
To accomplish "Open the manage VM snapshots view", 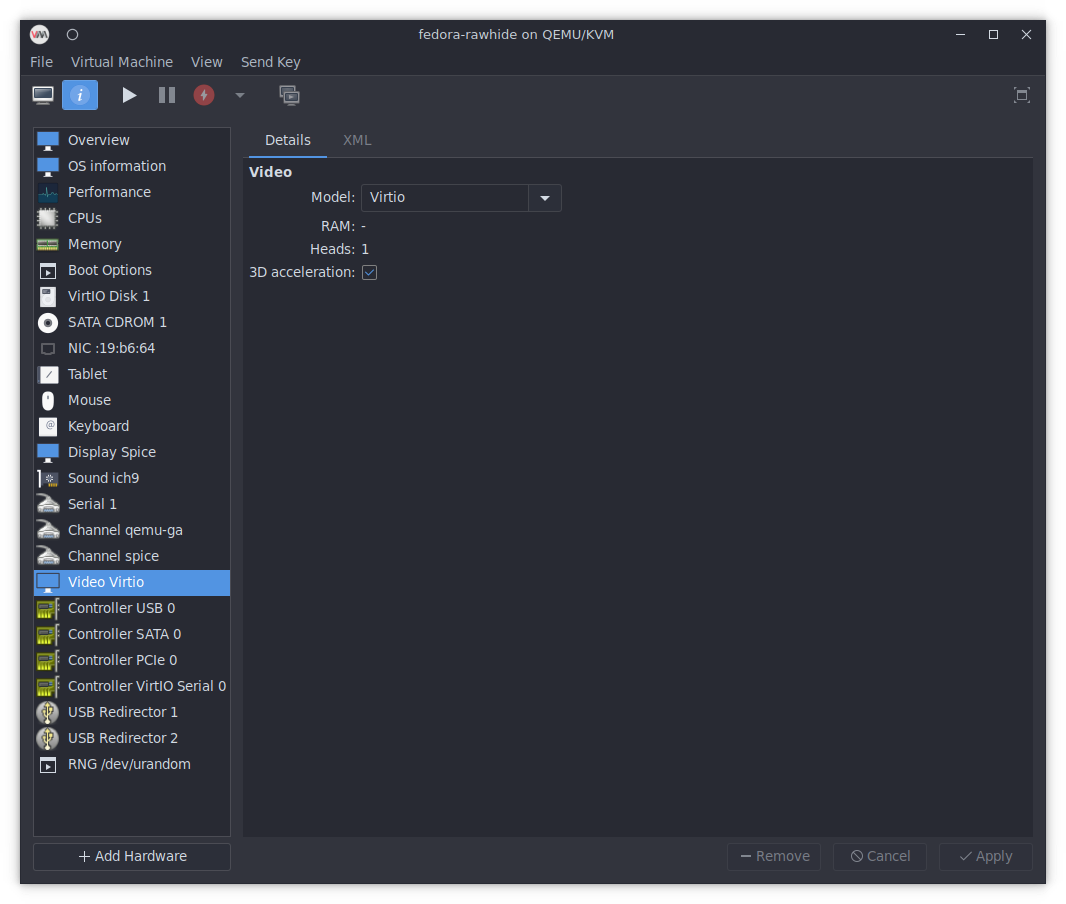I will coord(290,95).
